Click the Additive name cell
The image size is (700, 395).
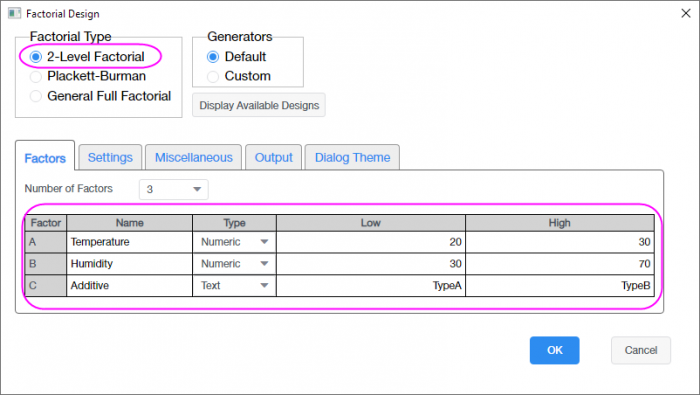click(x=129, y=286)
